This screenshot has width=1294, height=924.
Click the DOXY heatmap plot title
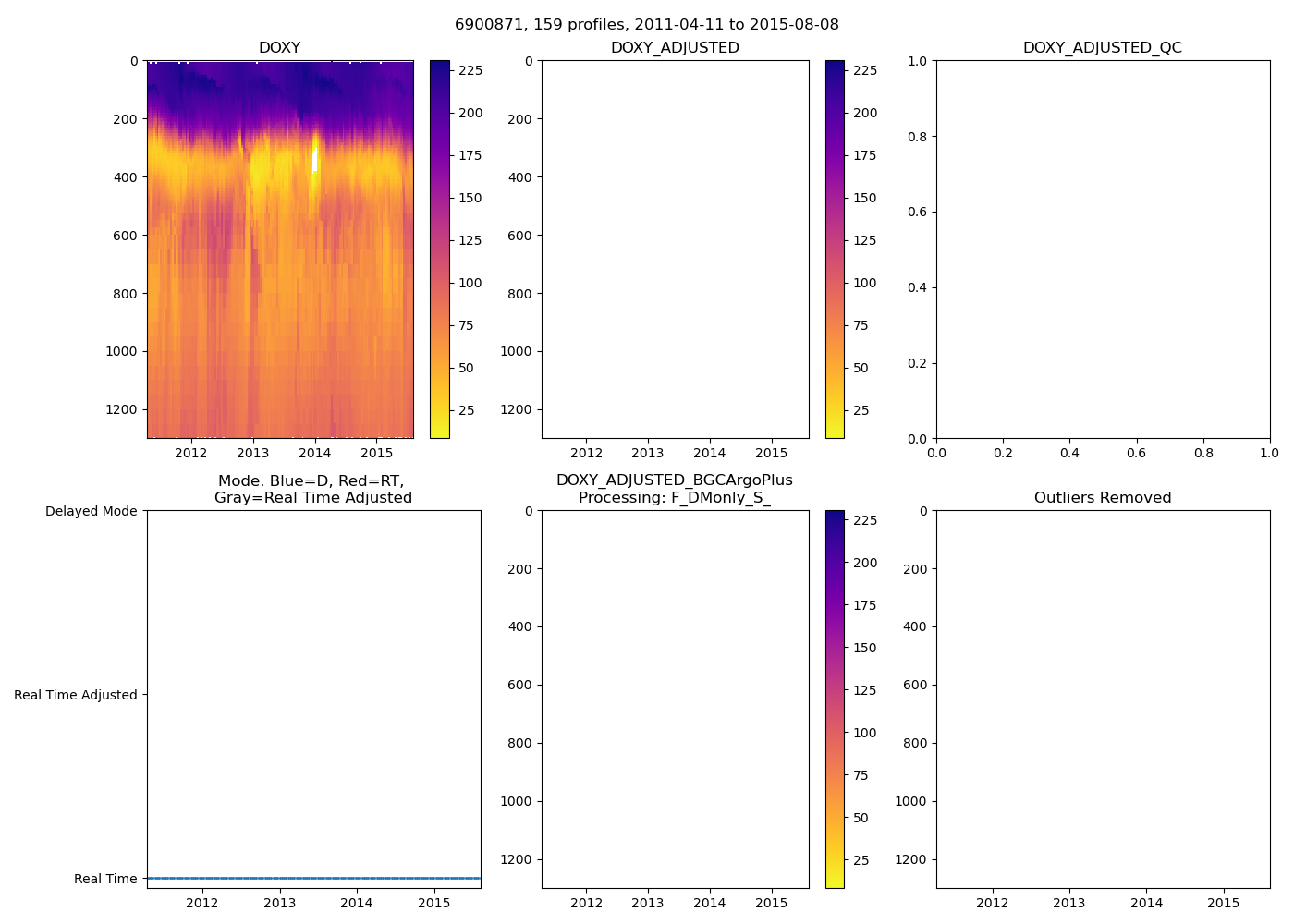[279, 48]
